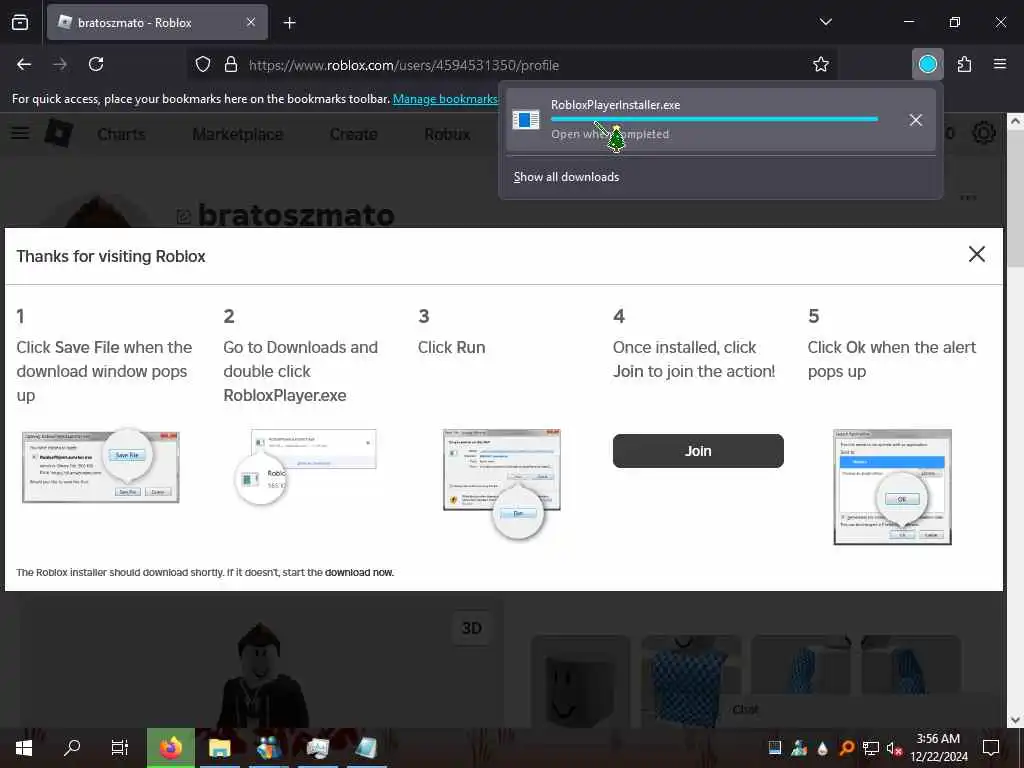Click the Ok alert step illustration
Image resolution: width=1024 pixels, height=768 pixels.
(x=892, y=487)
